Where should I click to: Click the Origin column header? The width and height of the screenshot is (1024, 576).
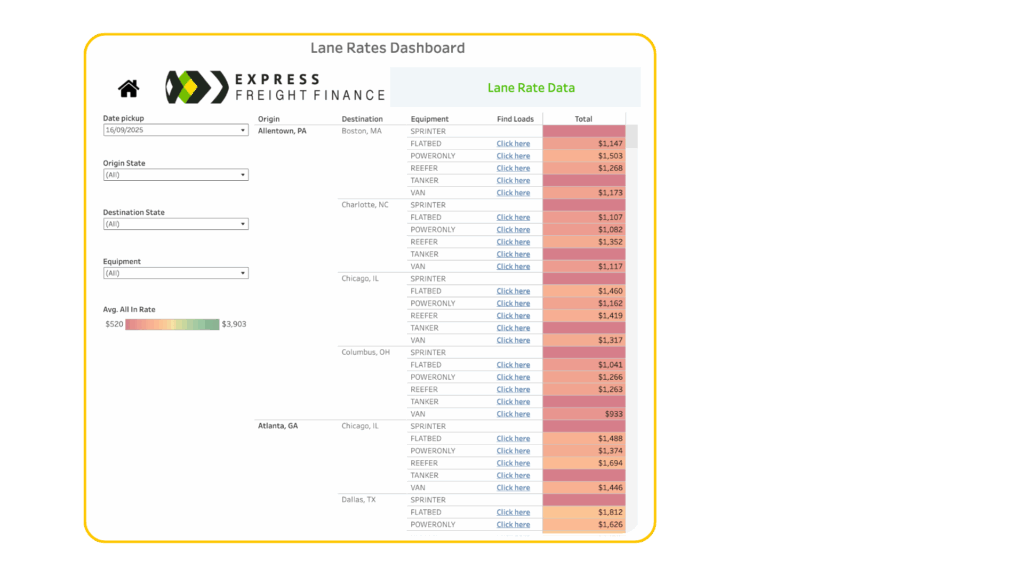(x=269, y=119)
